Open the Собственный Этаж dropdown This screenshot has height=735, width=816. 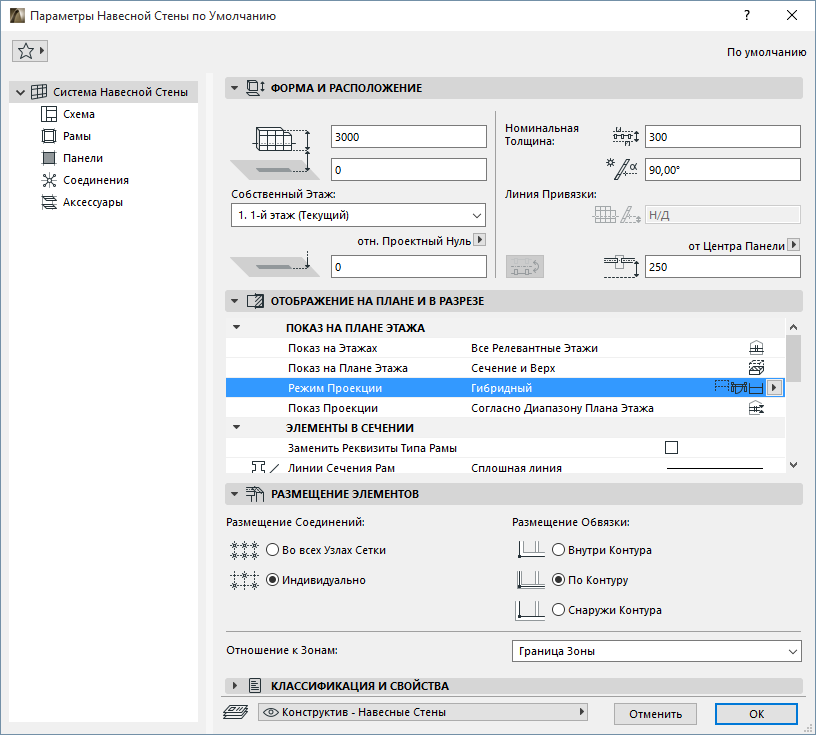[356, 215]
